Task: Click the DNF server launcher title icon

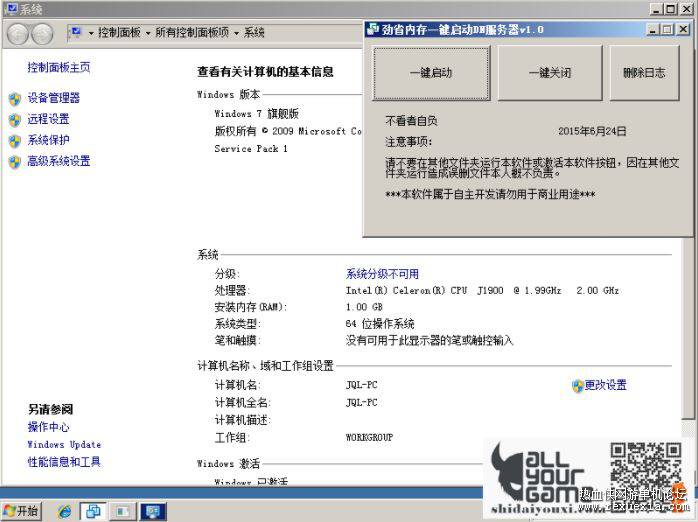Action: pyautogui.click(x=372, y=29)
